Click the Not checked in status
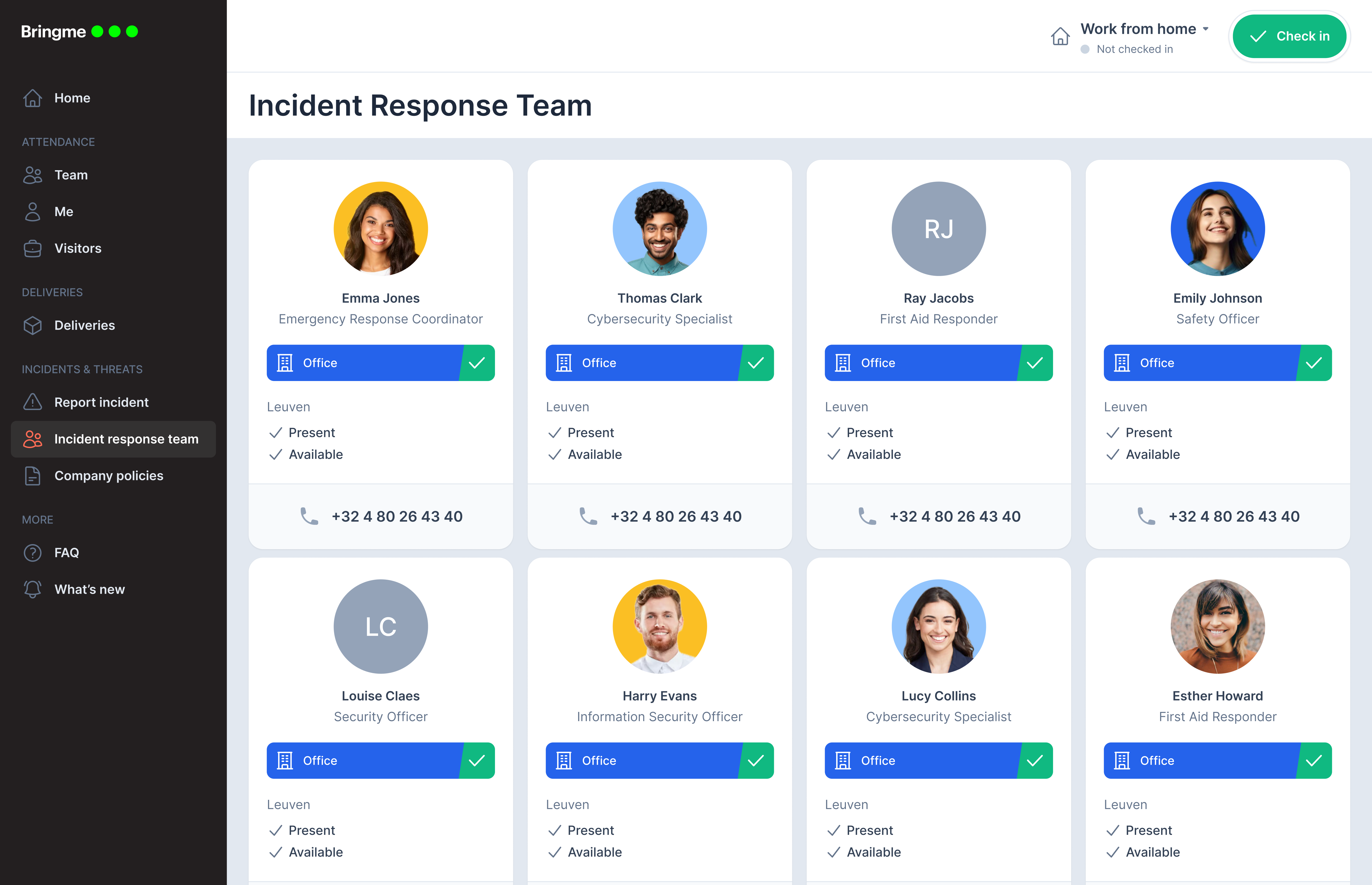 click(1127, 49)
